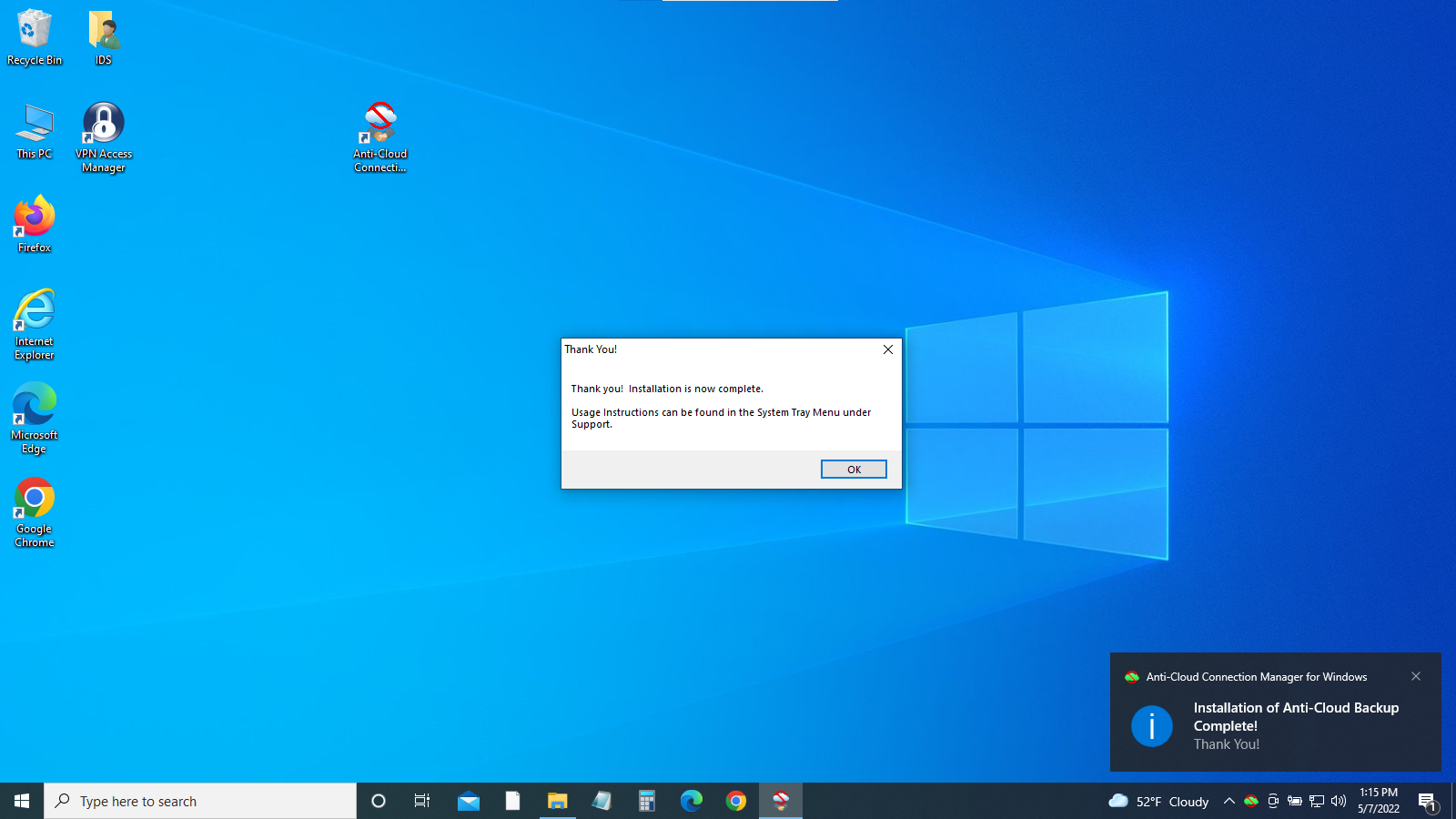1456x819 pixels.
Task: Open the notepad-style app on taskbar
Action: tap(602, 801)
